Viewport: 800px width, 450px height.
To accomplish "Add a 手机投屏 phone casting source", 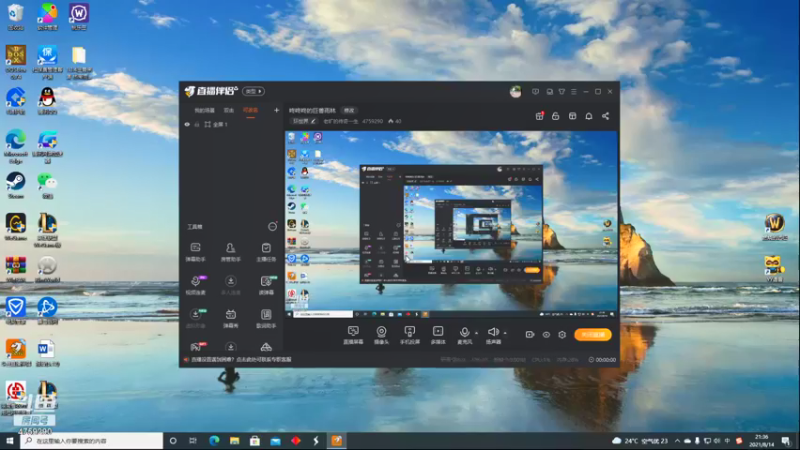I will coord(409,335).
